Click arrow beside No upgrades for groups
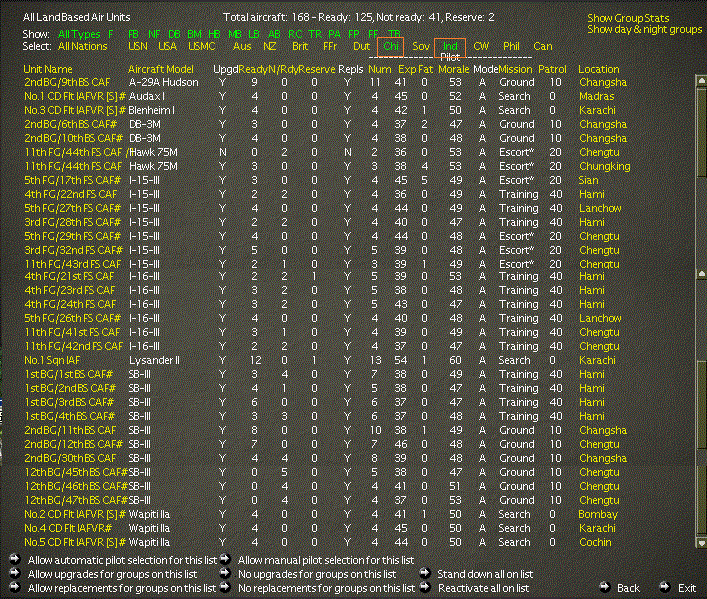This screenshot has height=599, width=707. tap(225, 573)
